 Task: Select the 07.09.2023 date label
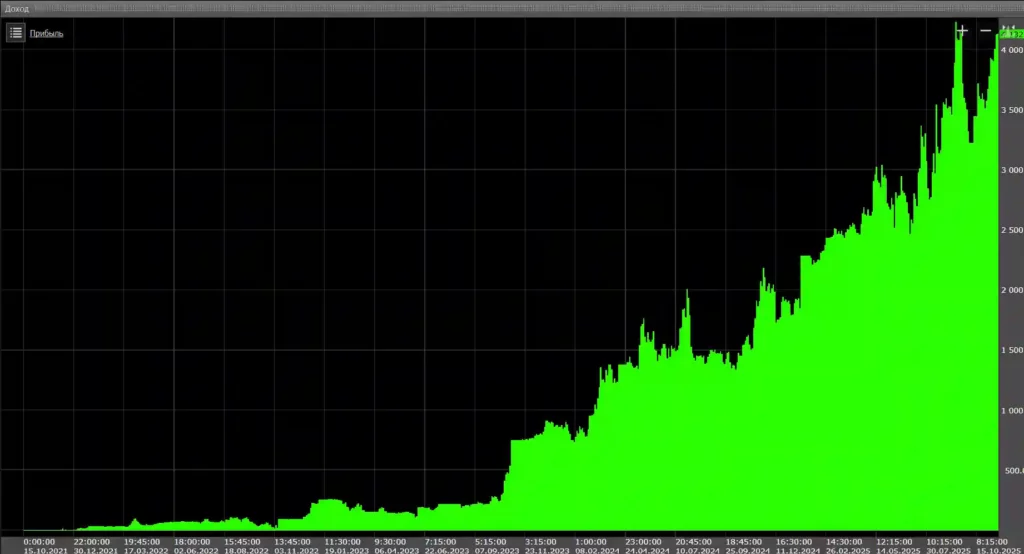point(496,551)
